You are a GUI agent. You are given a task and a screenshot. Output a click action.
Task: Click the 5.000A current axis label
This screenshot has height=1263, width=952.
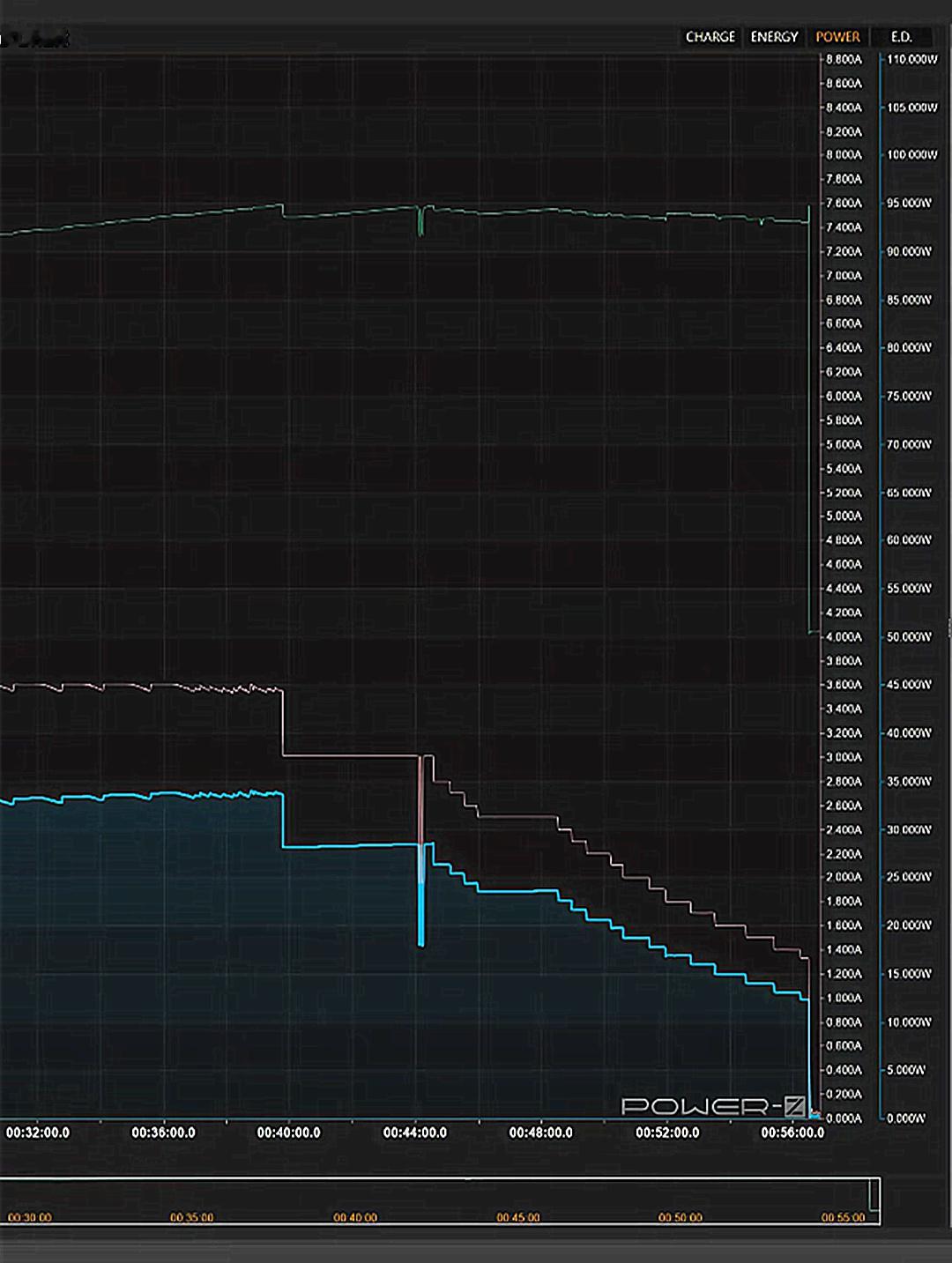tap(844, 516)
